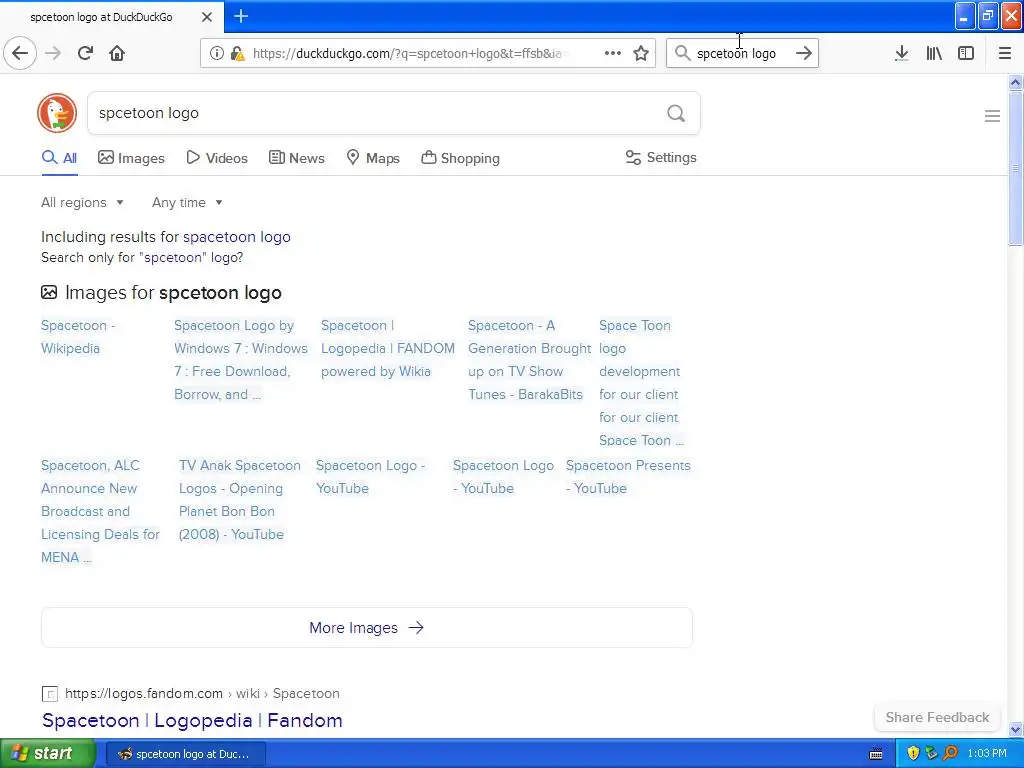Open Spacetoon Presents - YouTube link
The height and width of the screenshot is (768, 1024).
coord(628,477)
